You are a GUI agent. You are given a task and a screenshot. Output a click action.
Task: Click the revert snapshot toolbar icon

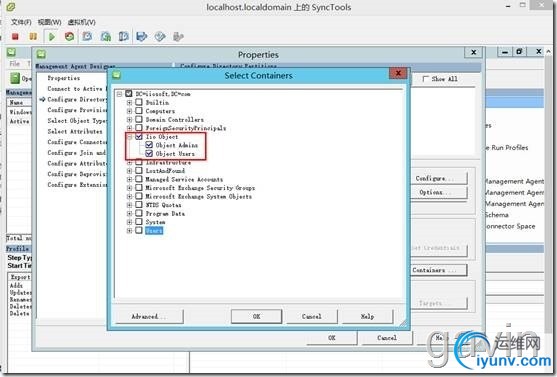coord(106,36)
